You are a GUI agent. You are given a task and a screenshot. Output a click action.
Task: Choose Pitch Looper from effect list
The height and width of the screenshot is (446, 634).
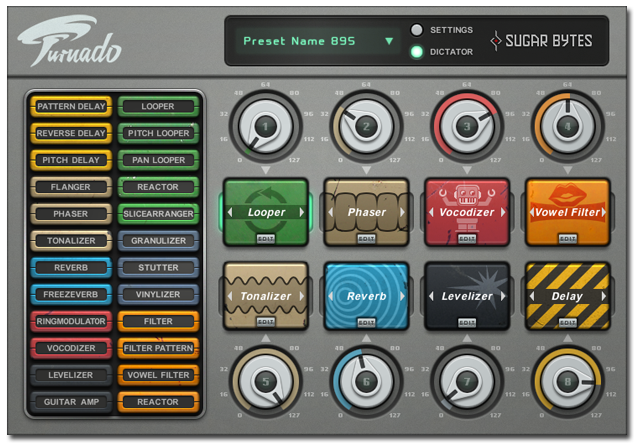(158, 133)
